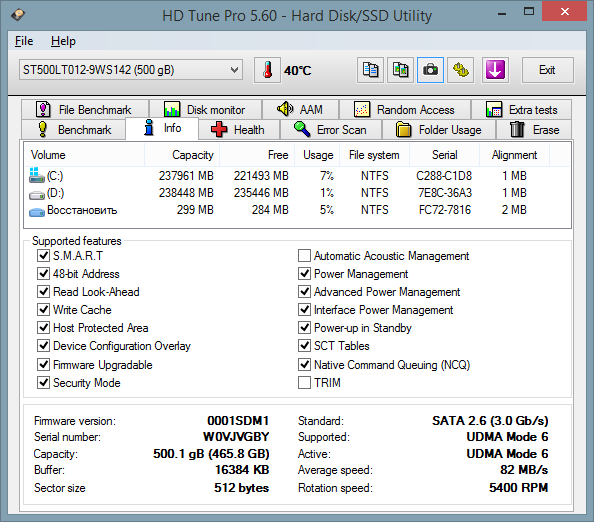Toggle S.M.A.R.T checkbox
The image size is (594, 522).
point(43,255)
